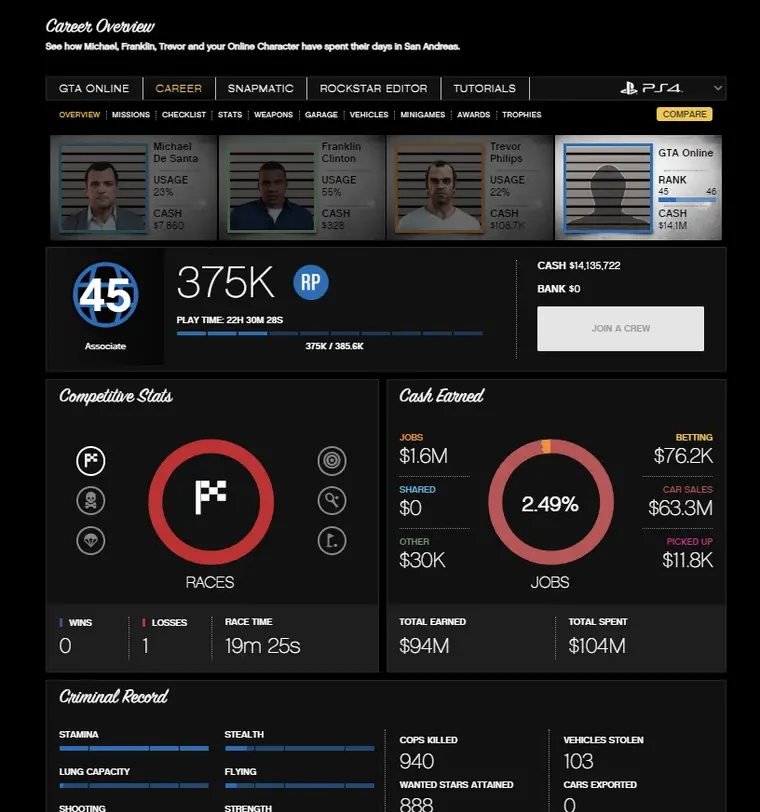760x812 pixels.
Task: Select the GTA Online character card
Action: point(638,187)
